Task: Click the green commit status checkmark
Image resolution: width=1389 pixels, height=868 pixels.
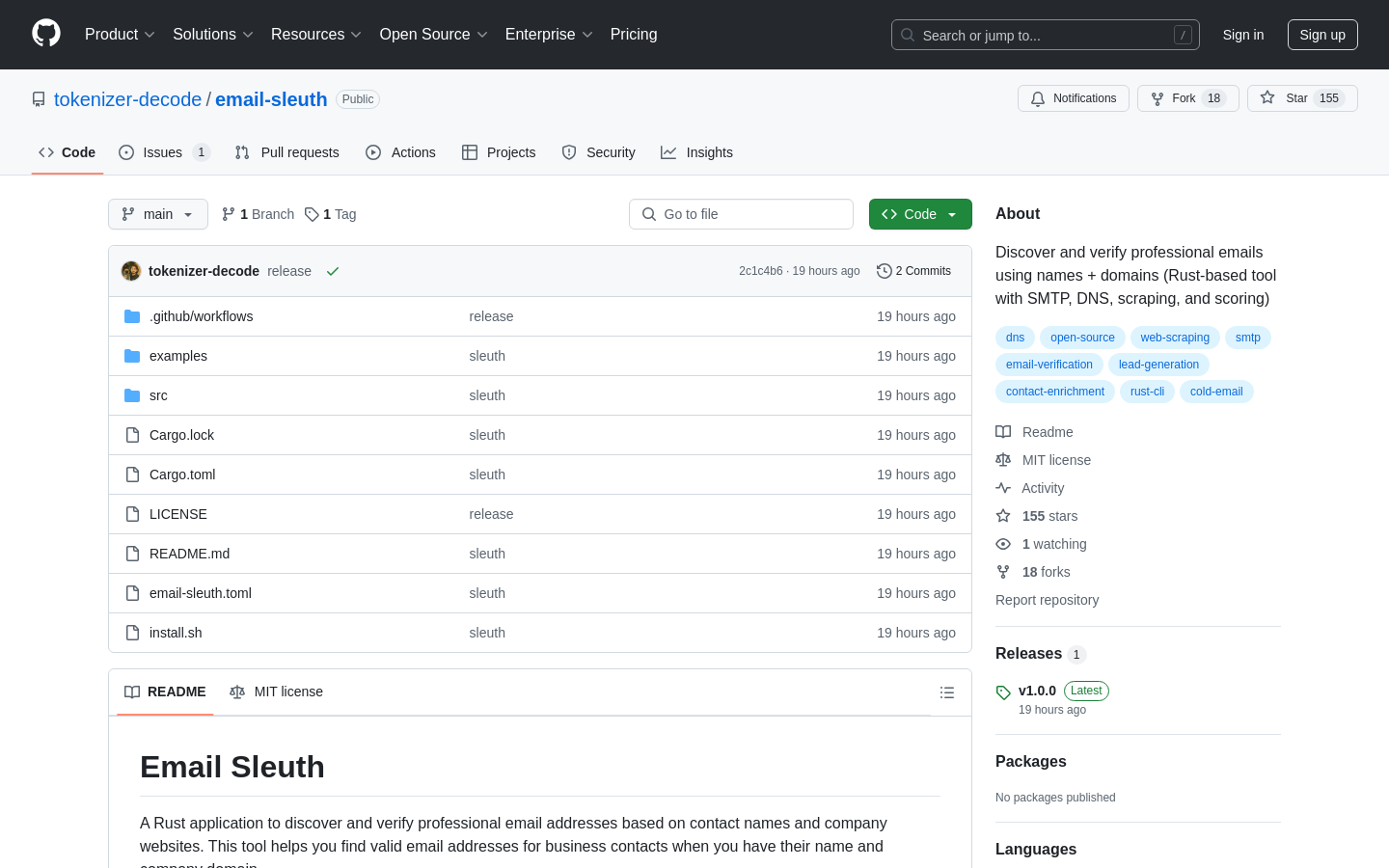Action: click(x=333, y=271)
